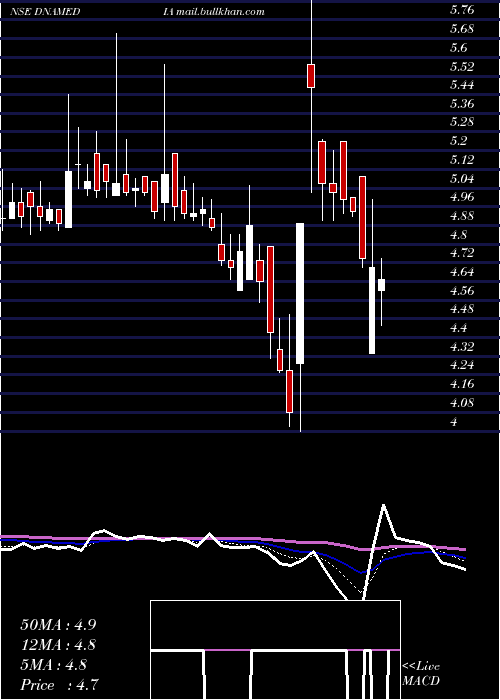Click the most recent candlestick on the chart
The width and height of the screenshot is (500, 700).
[x=381, y=285]
